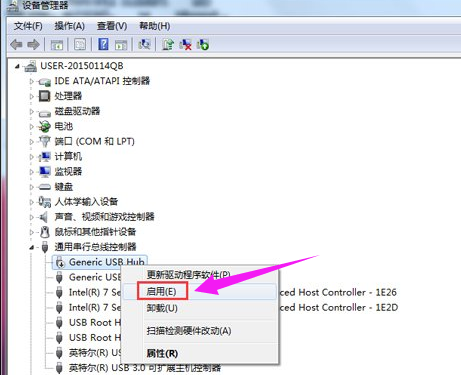
Task: Select the 端口 (COM 和 LPT) tree item
Action: pos(95,141)
